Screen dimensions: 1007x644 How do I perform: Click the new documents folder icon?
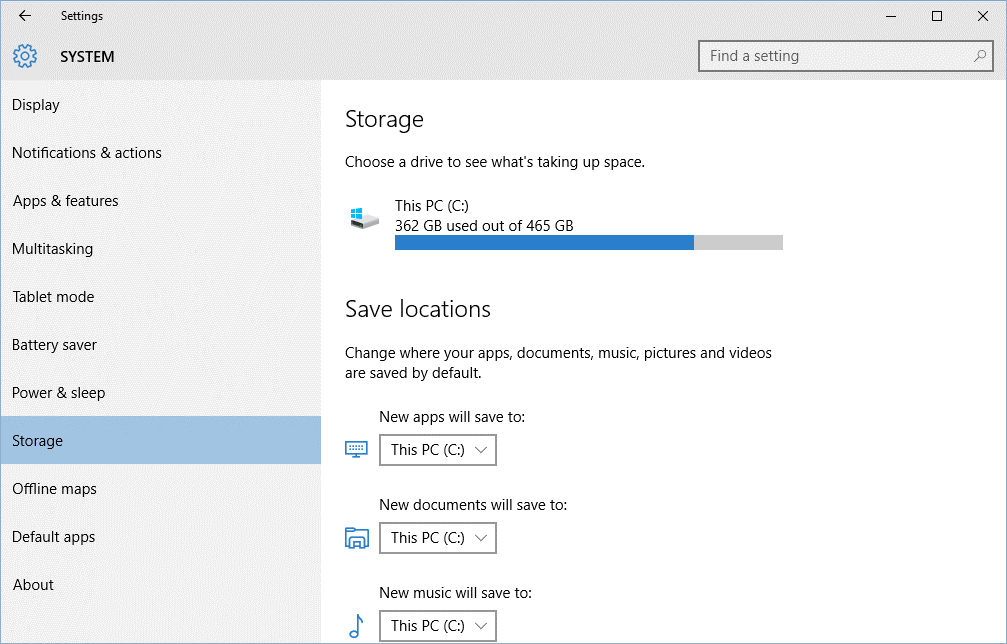point(357,538)
